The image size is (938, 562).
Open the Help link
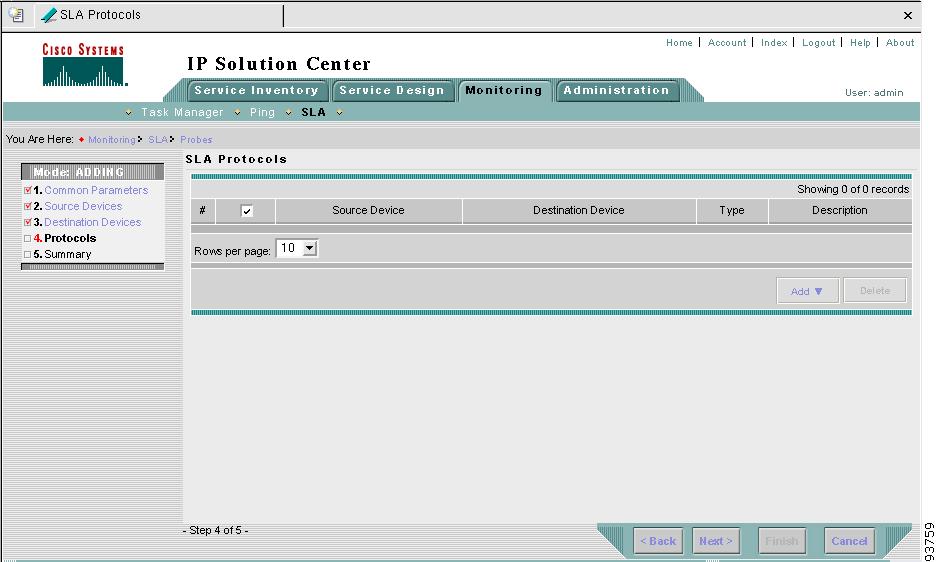coord(860,43)
